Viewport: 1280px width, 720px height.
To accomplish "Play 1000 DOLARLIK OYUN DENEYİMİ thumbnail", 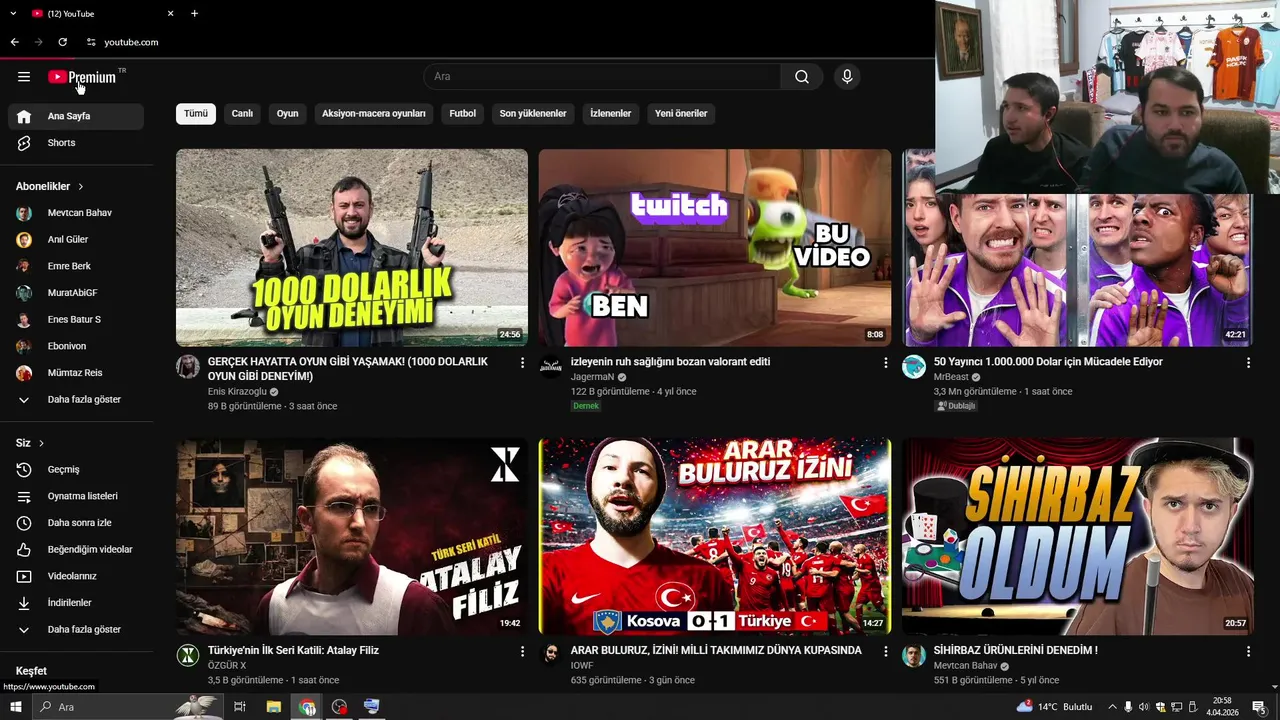I will (352, 248).
